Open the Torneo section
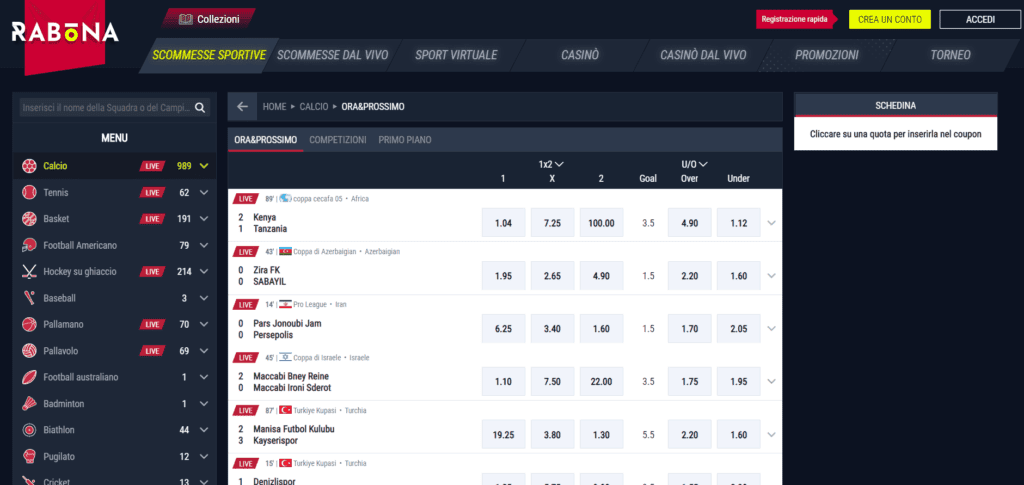This screenshot has height=485, width=1024. tap(950, 55)
